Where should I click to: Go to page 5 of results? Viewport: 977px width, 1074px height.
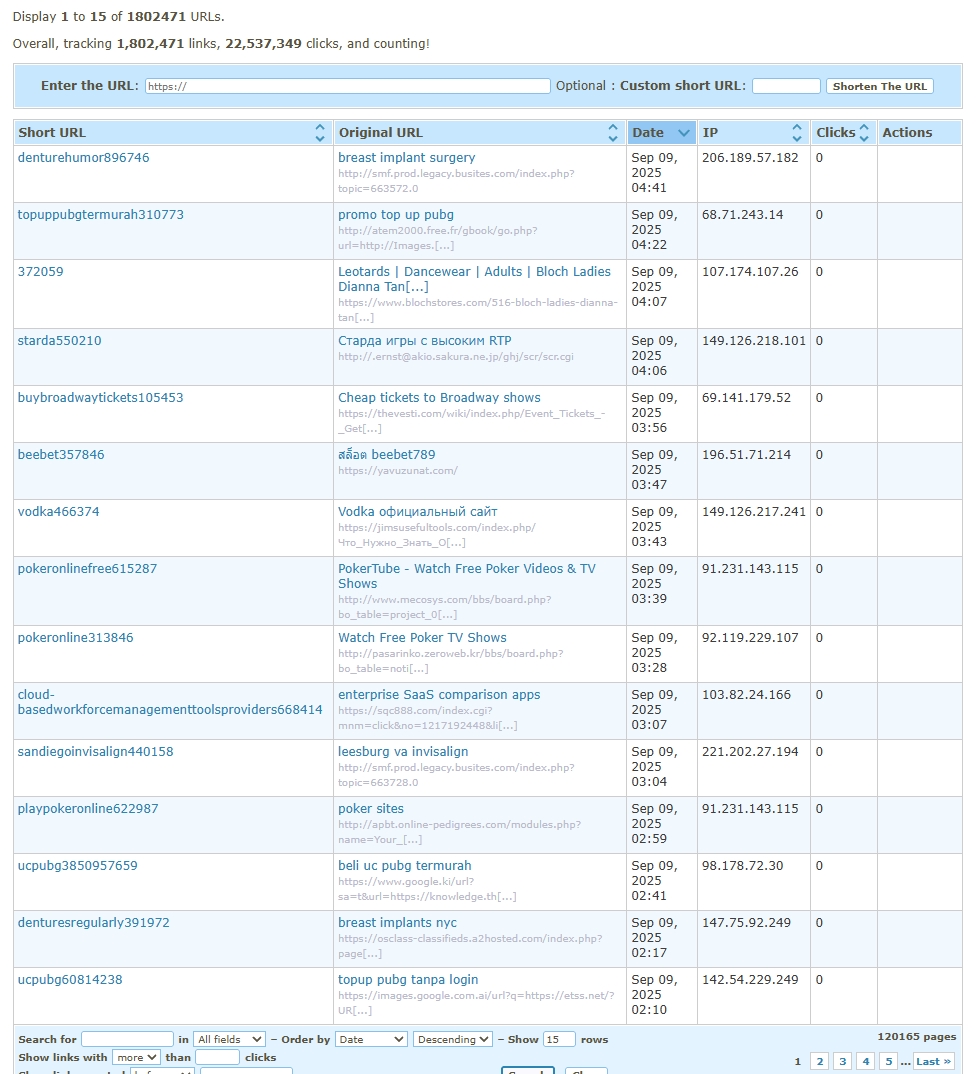pos(889,1061)
